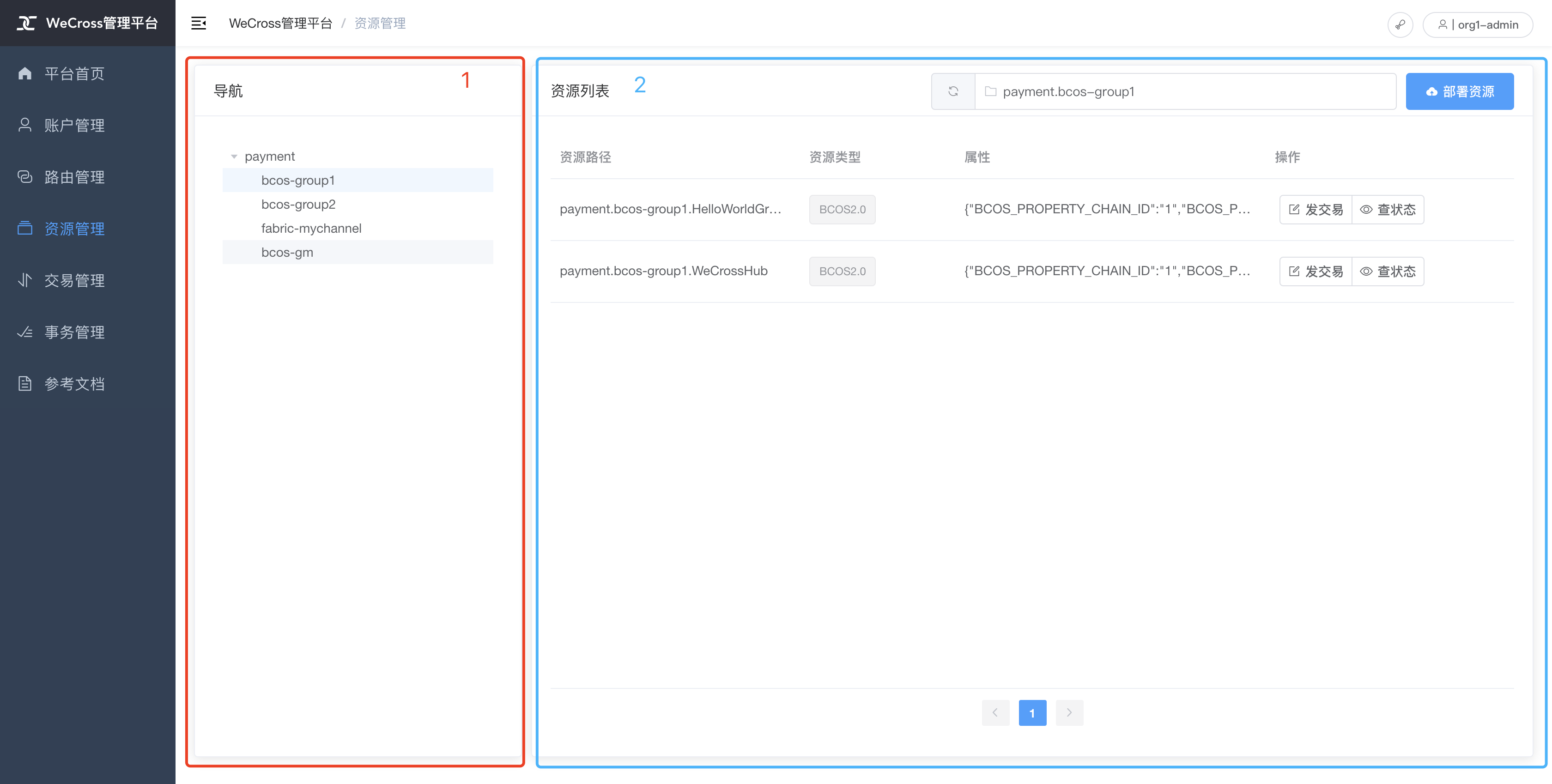Click BCOS2.0 tag in WeCrossHub row
1552x784 pixels.
click(x=842, y=271)
